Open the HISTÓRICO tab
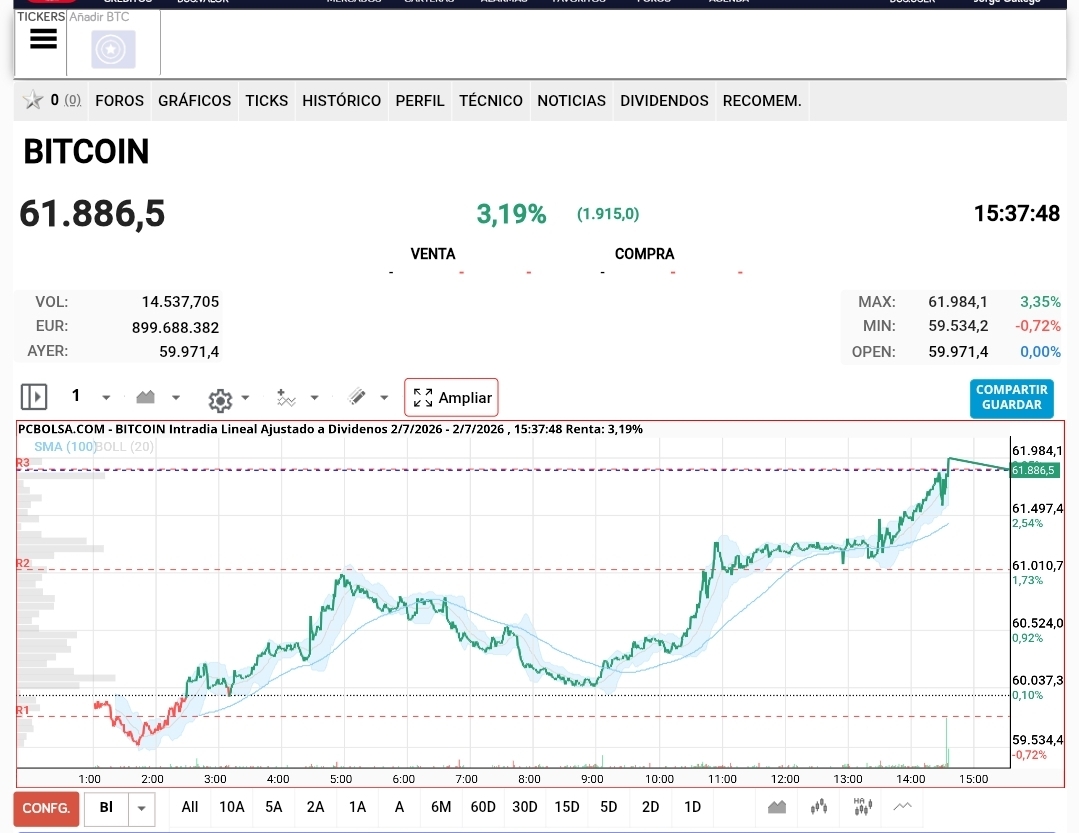 [341, 101]
